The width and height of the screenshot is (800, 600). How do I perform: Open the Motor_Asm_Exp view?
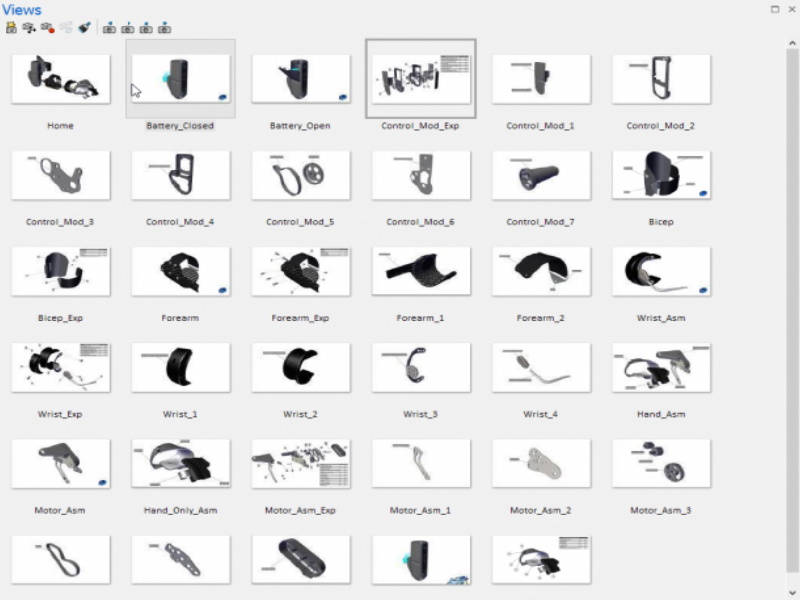300,463
